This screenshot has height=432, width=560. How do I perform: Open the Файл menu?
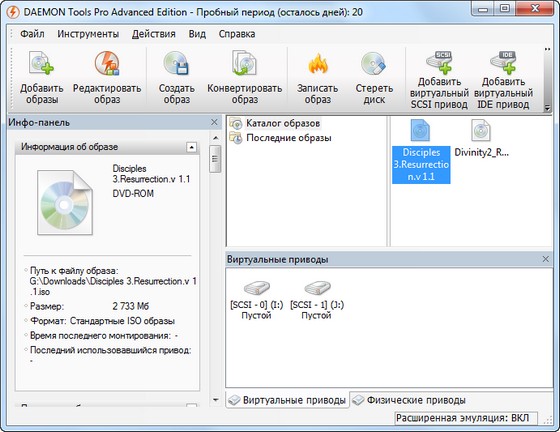coord(32,34)
